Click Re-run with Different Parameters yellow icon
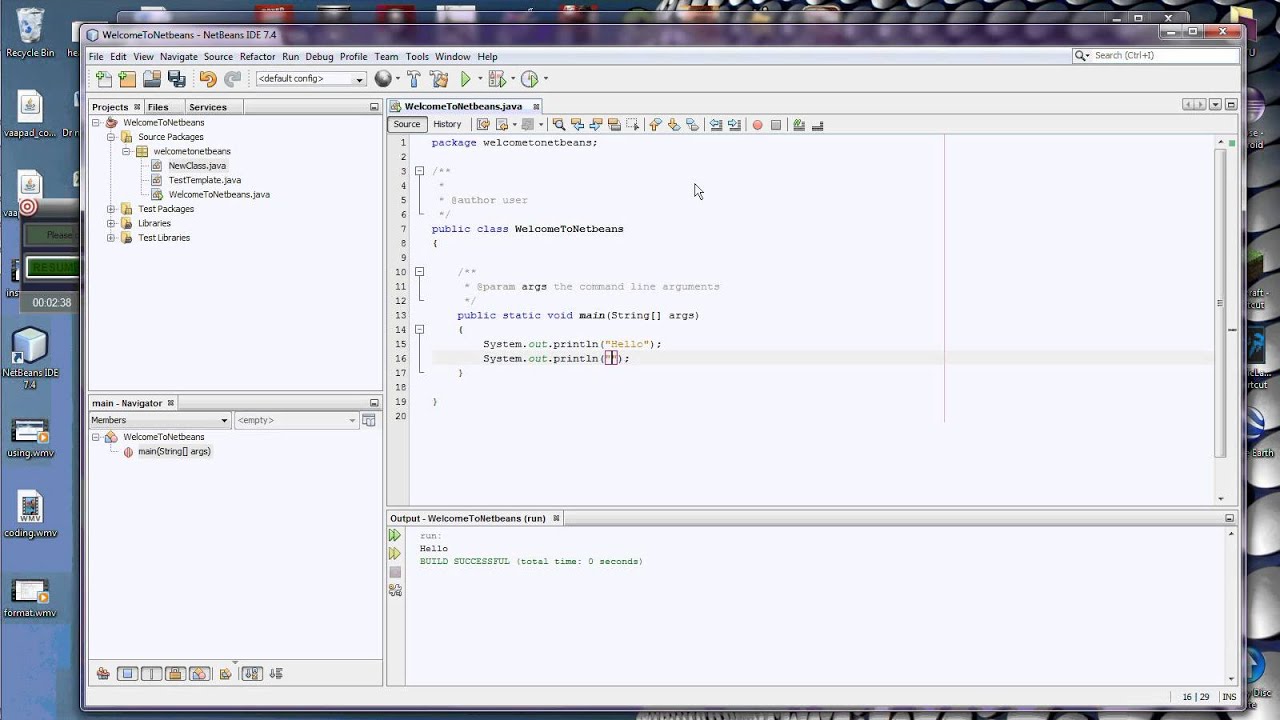The height and width of the screenshot is (720, 1280). (395, 554)
